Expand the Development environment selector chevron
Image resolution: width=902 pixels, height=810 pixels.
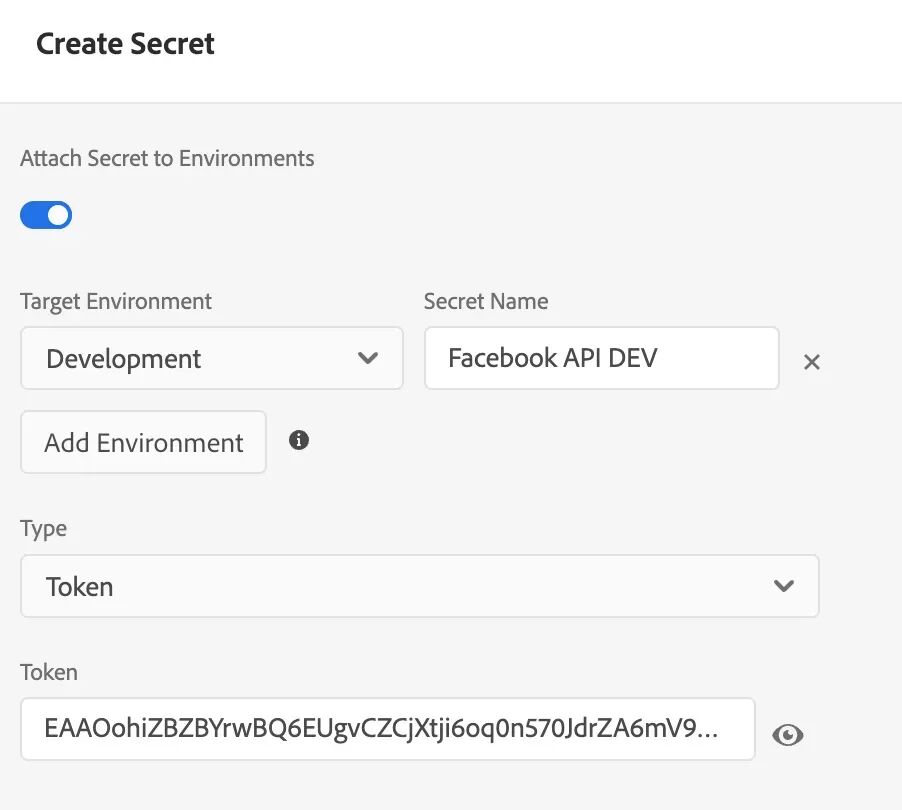point(367,358)
